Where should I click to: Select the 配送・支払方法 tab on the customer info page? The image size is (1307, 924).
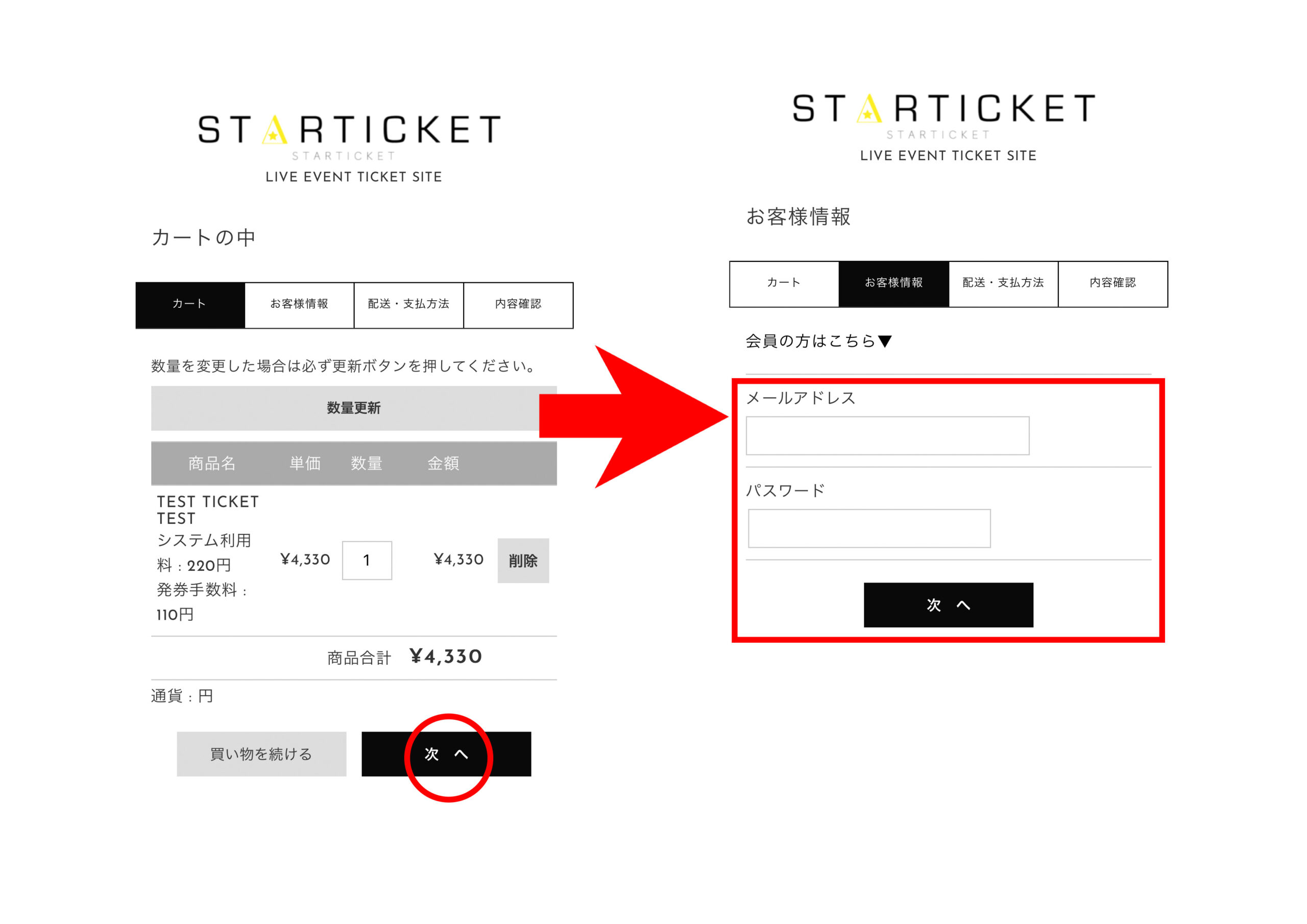click(1003, 284)
